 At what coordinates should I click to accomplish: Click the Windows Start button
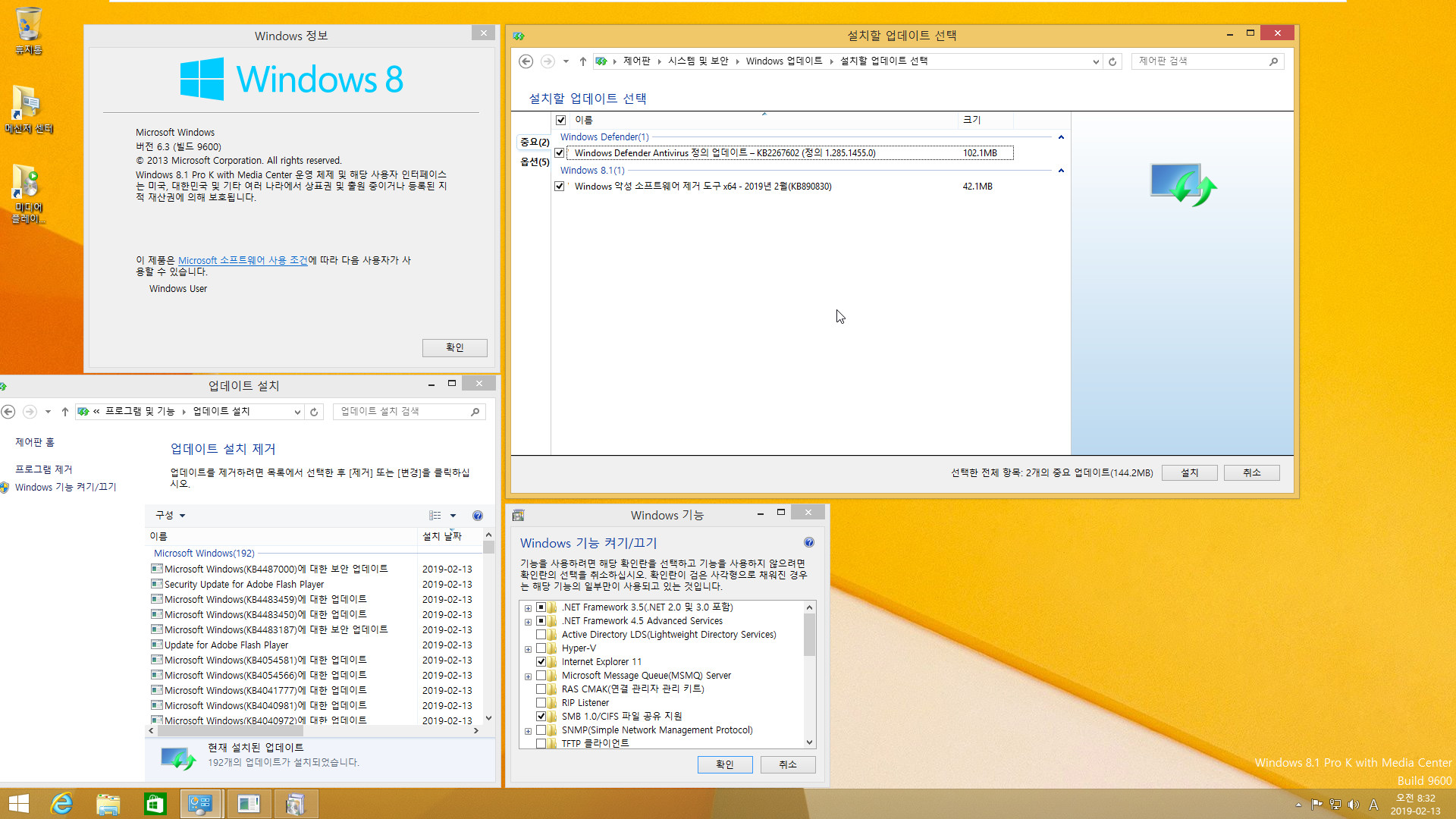18,804
